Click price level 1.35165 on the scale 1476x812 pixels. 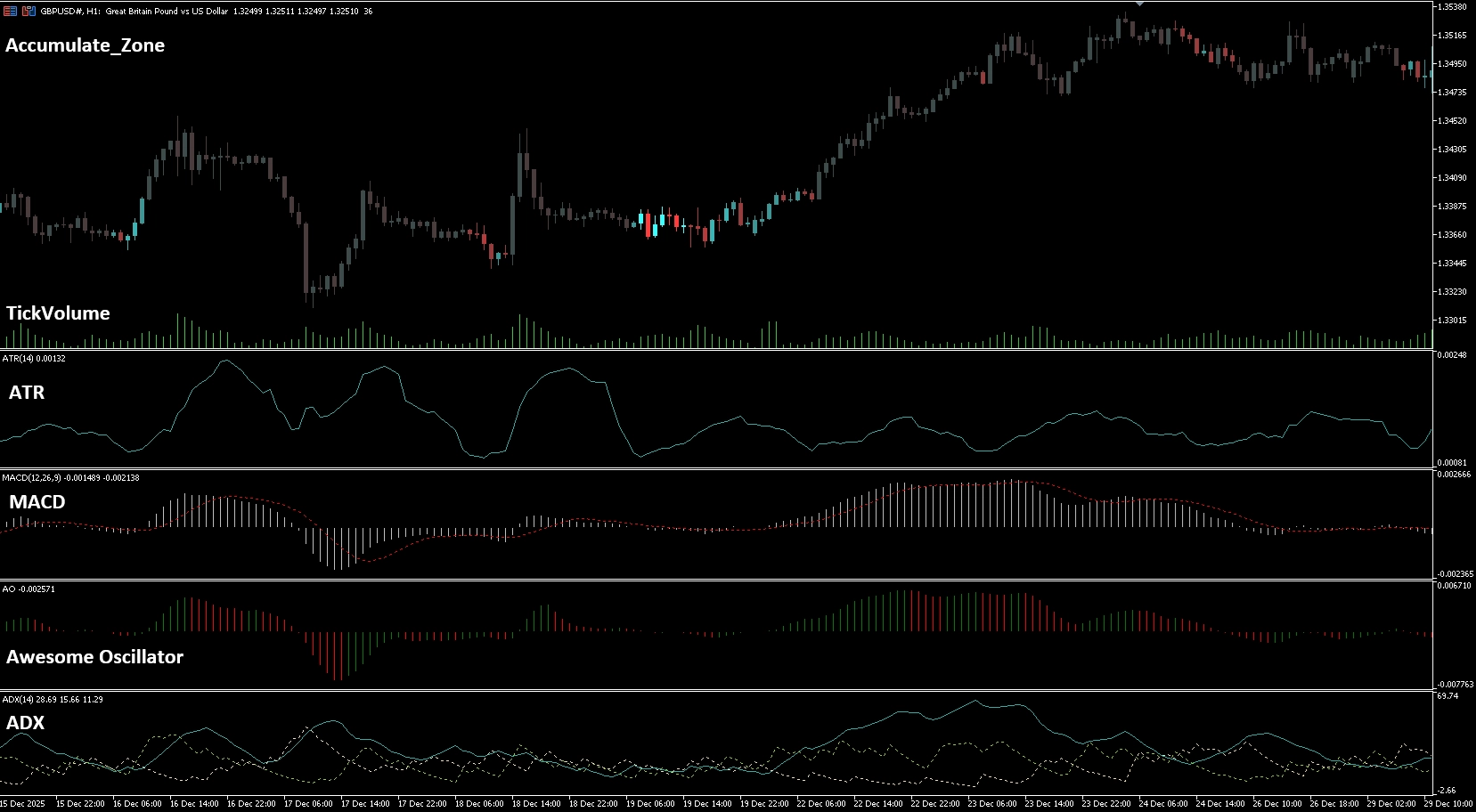point(1452,36)
